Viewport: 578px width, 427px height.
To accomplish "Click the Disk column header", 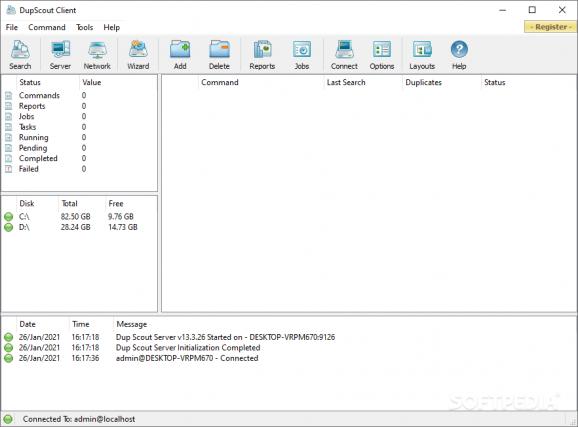I will pos(27,204).
